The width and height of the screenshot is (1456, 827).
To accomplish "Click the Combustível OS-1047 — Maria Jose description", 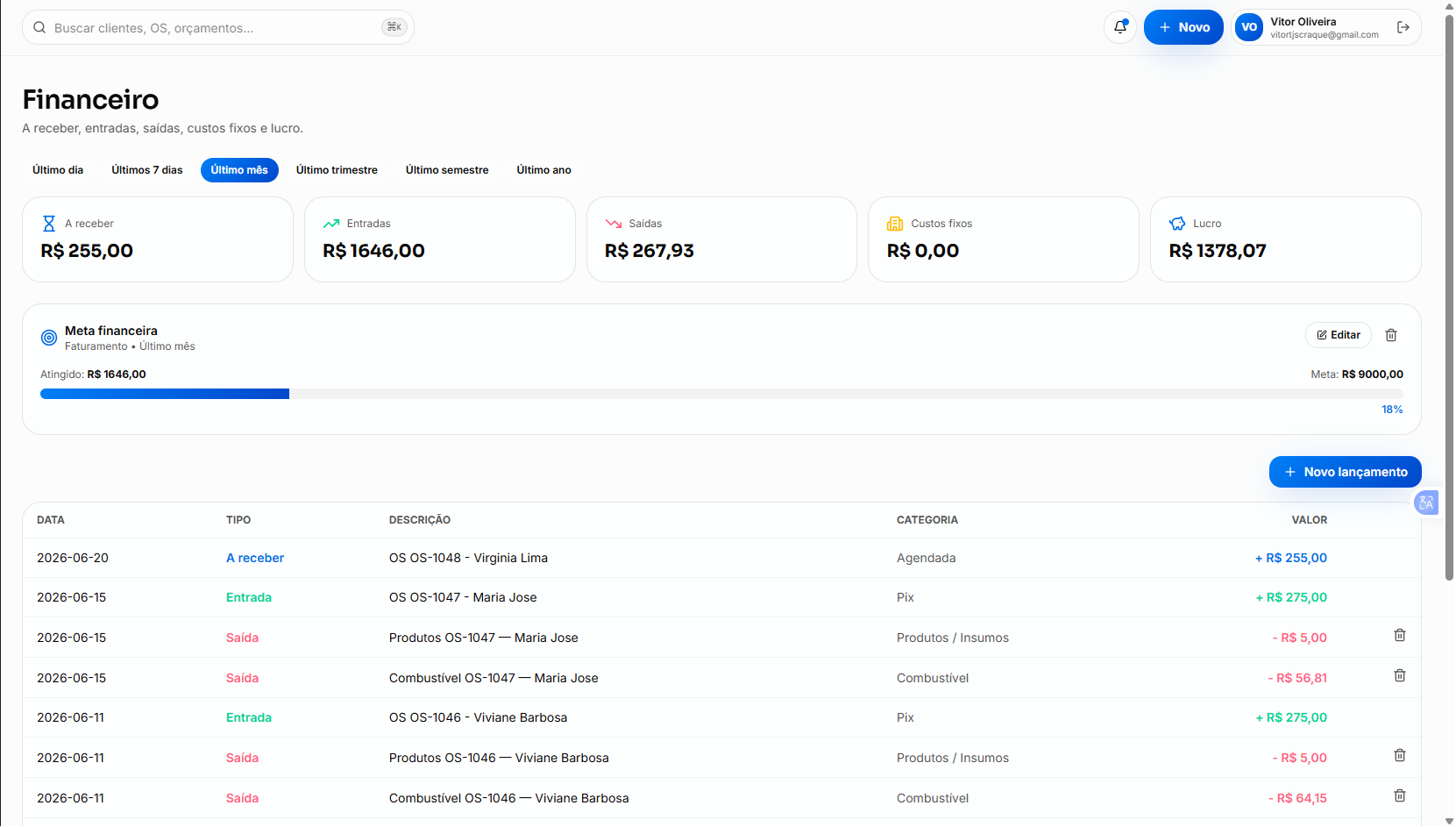I will click(x=494, y=678).
